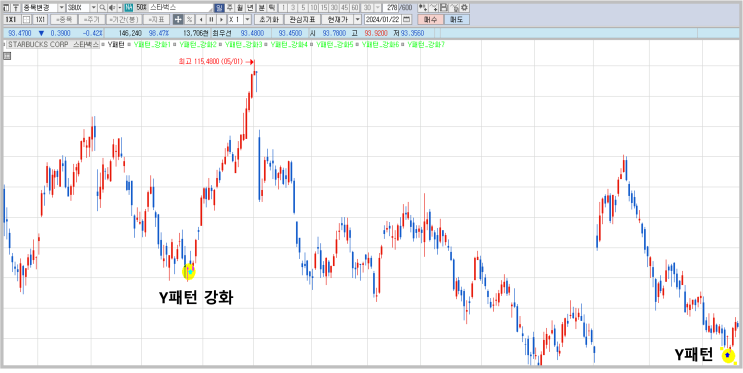Viewport: 743px width, 373px height.
Task: Toggle the monthly (월) period button
Action: click(239, 8)
